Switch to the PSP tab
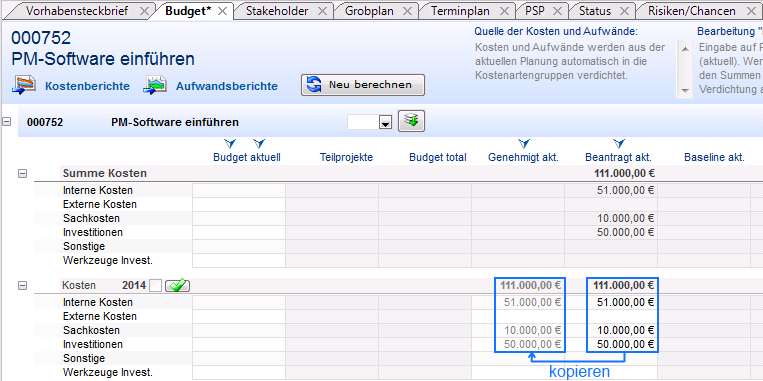 tap(535, 11)
